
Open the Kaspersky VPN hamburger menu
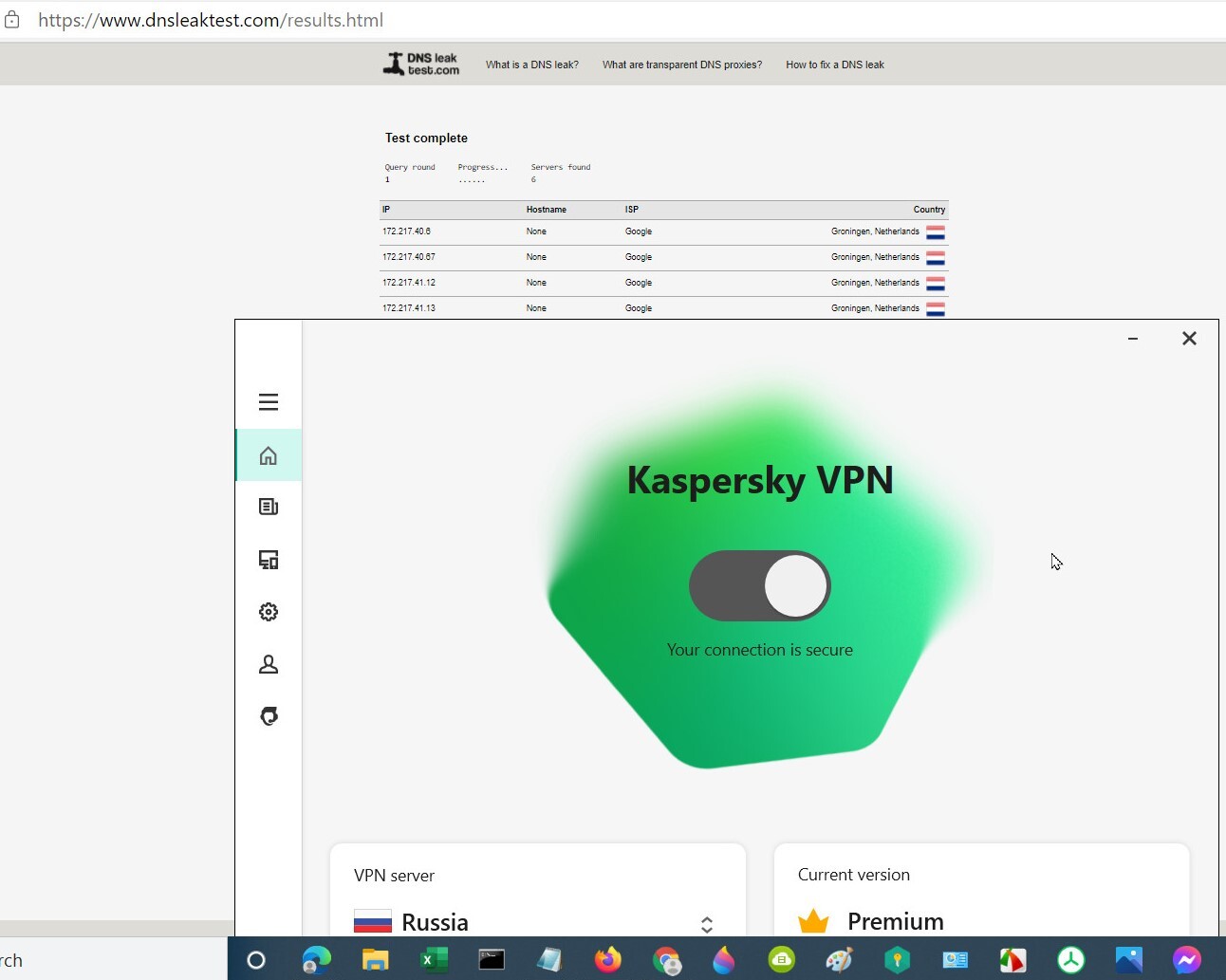[269, 402]
